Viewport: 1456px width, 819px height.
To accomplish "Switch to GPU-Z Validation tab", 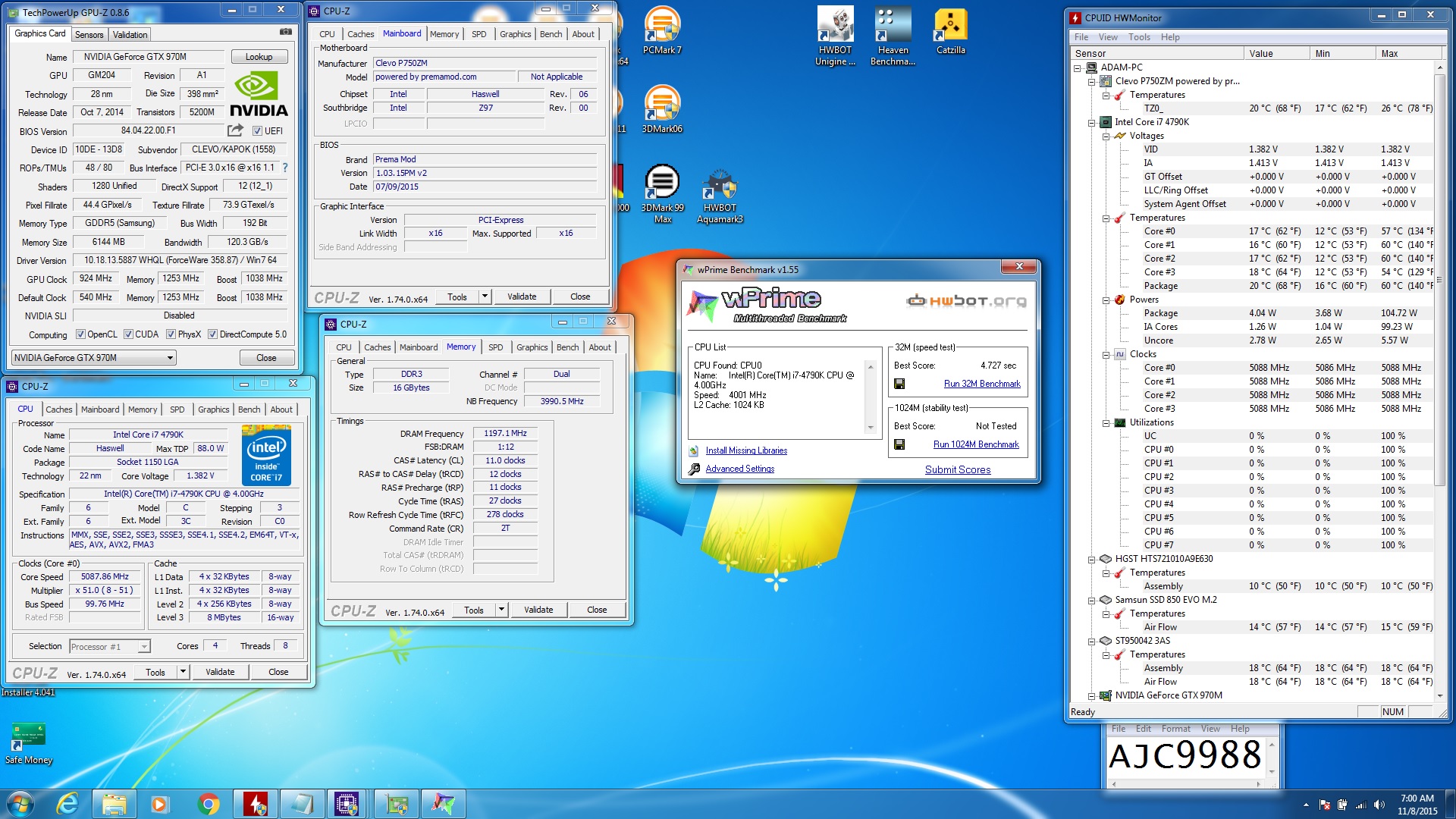I will point(130,35).
